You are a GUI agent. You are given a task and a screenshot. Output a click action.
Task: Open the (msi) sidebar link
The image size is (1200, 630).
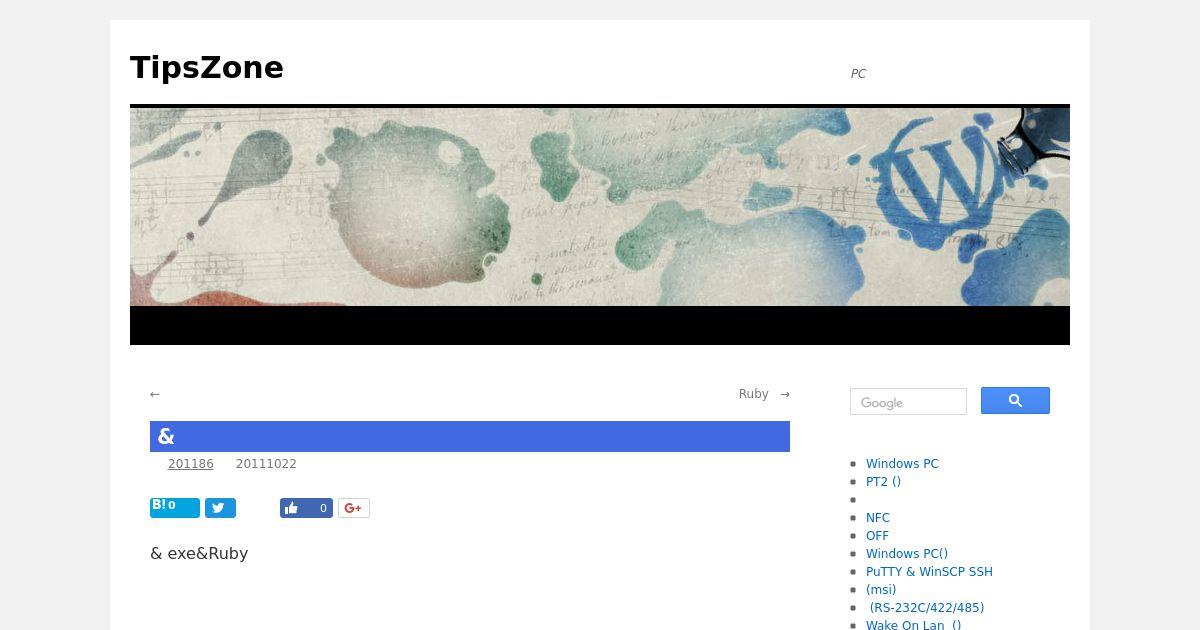881,590
